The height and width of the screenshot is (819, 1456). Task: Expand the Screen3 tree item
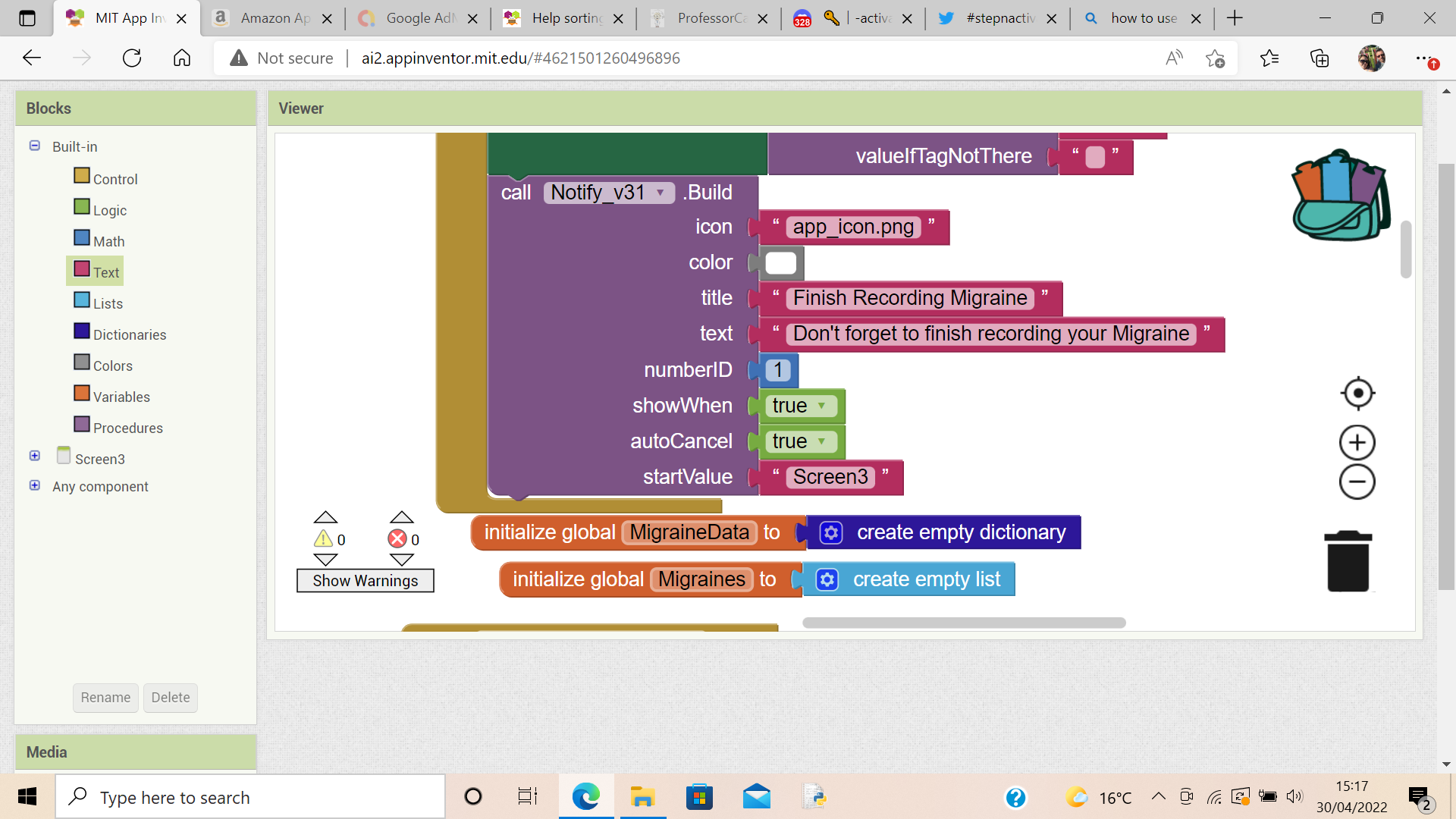tap(35, 455)
